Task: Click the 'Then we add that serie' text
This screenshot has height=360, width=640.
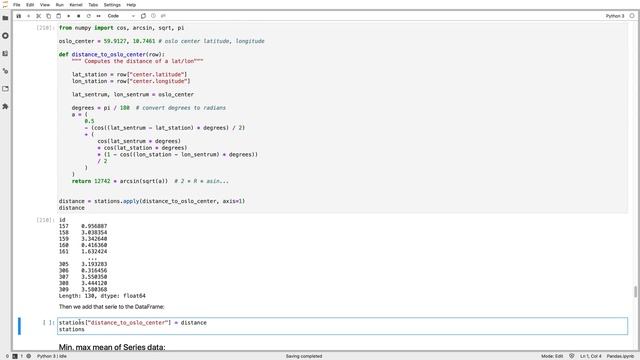Action: click(111, 307)
